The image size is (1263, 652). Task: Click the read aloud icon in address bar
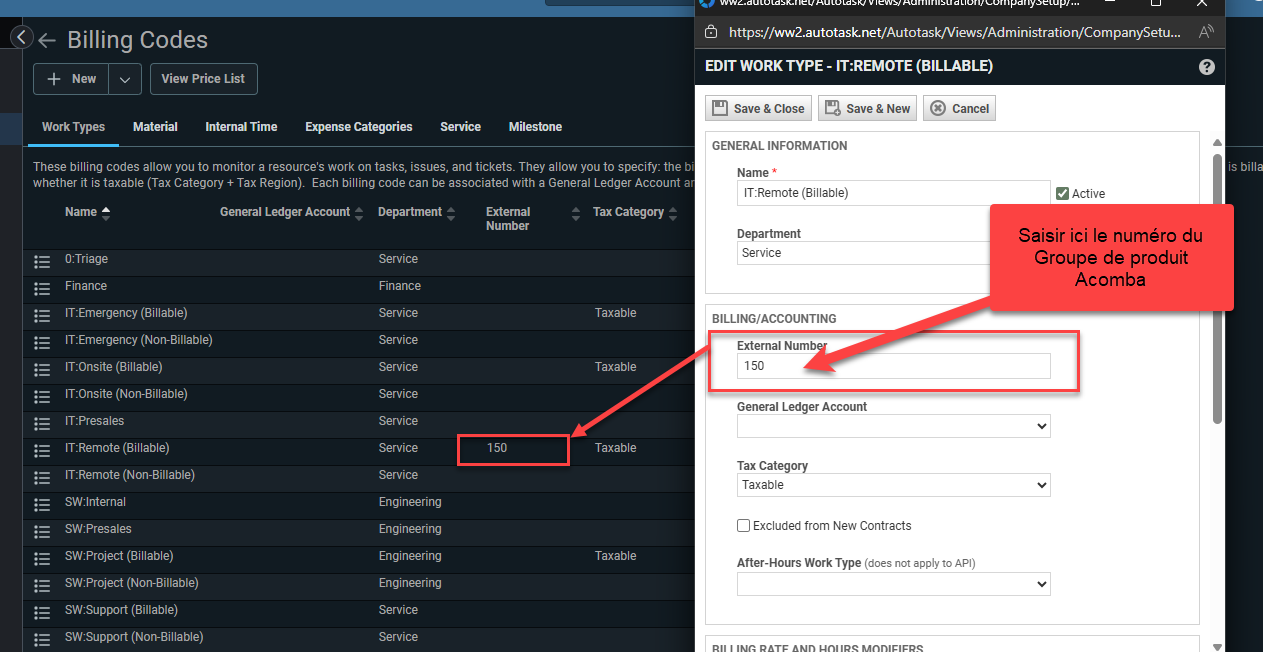(1206, 32)
